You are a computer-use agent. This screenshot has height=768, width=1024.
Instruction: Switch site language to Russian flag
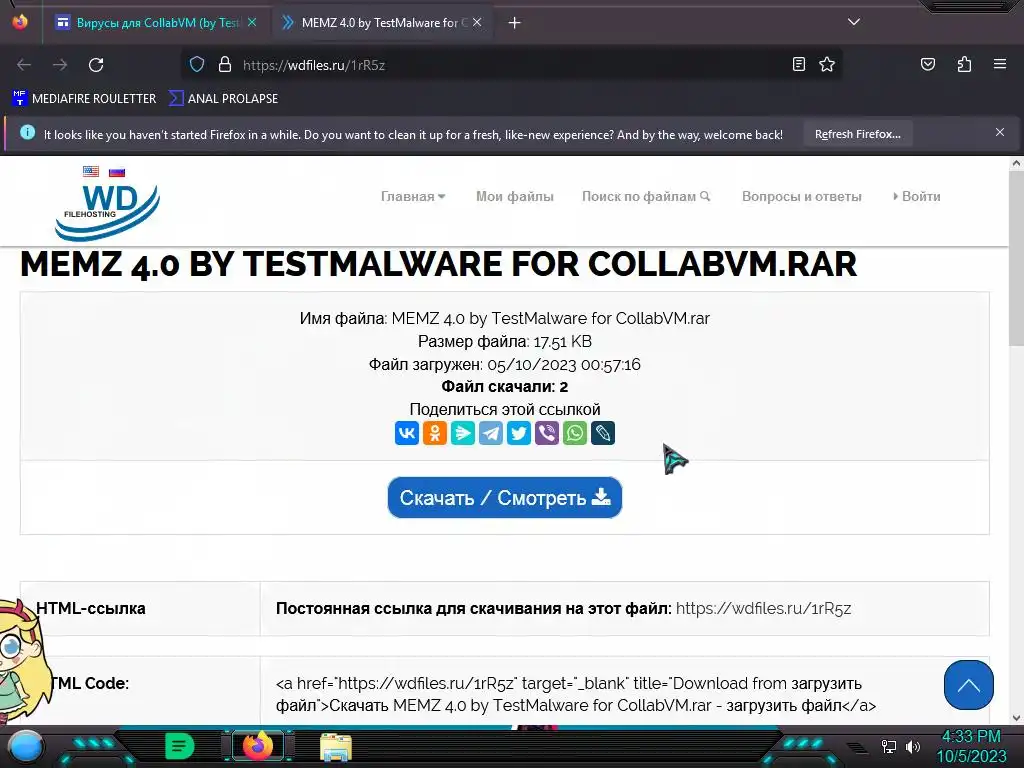(x=117, y=172)
